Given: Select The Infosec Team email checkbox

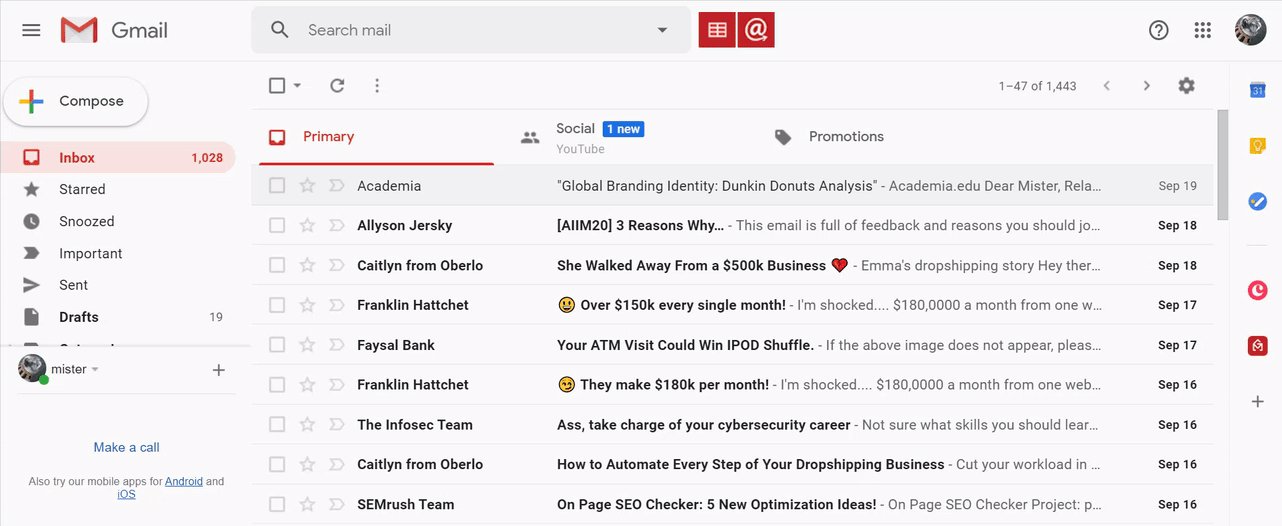Looking at the screenshot, I should click(x=277, y=424).
